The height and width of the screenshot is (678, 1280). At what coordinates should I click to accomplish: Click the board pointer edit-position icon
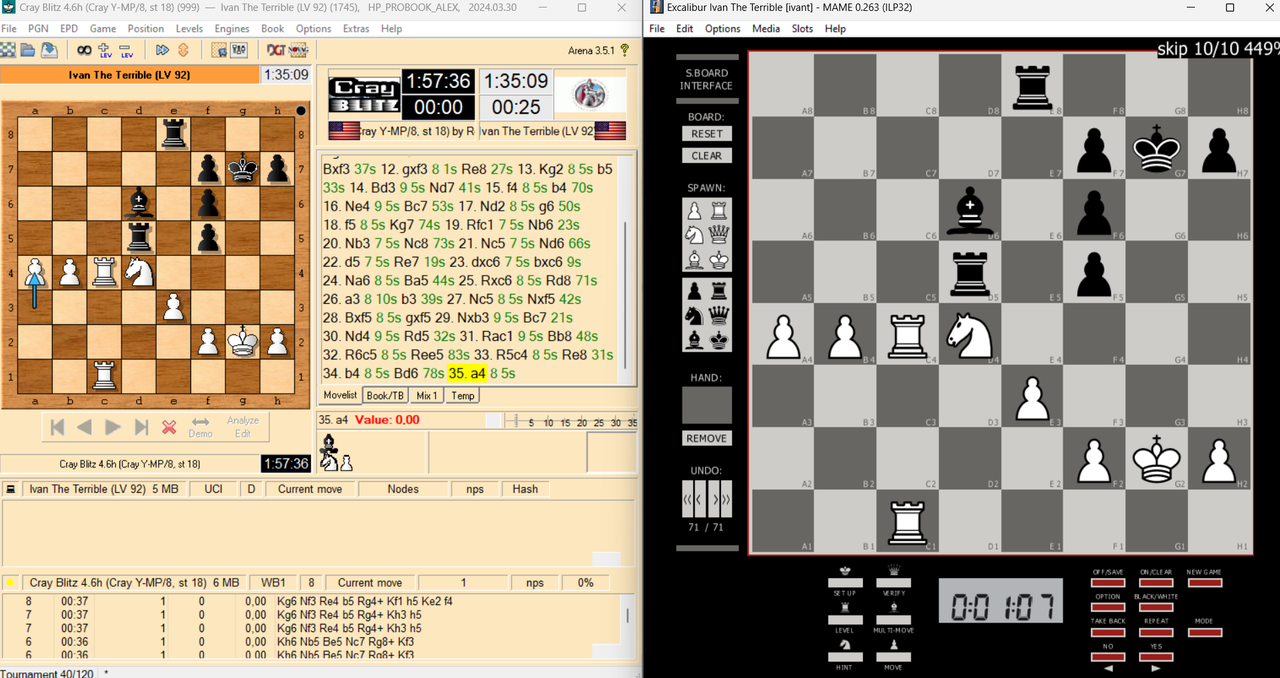click(x=219, y=49)
